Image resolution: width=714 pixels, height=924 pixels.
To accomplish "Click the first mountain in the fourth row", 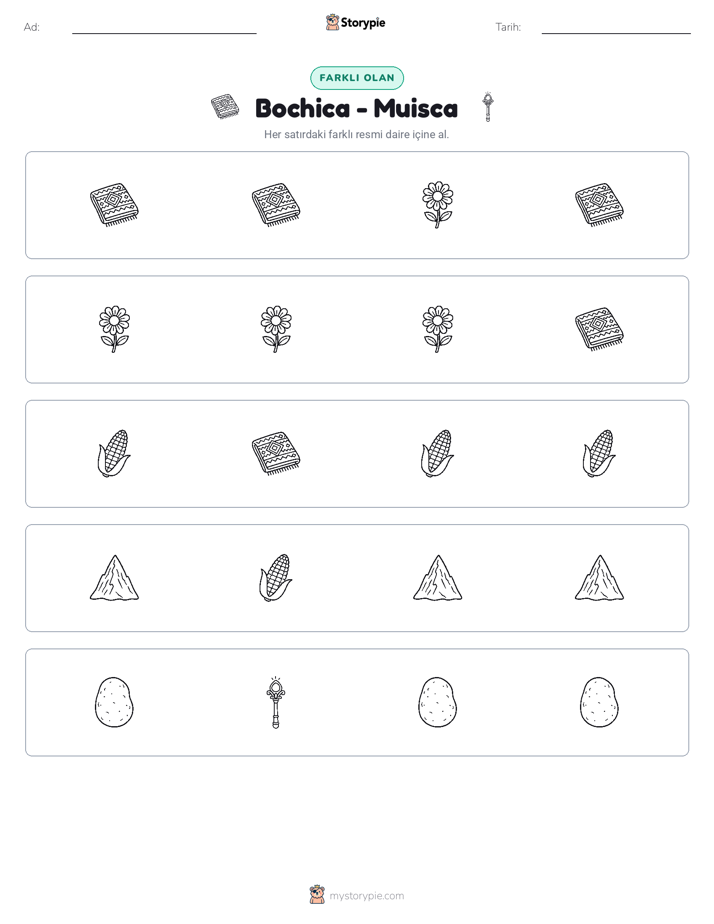I will click(x=114, y=578).
